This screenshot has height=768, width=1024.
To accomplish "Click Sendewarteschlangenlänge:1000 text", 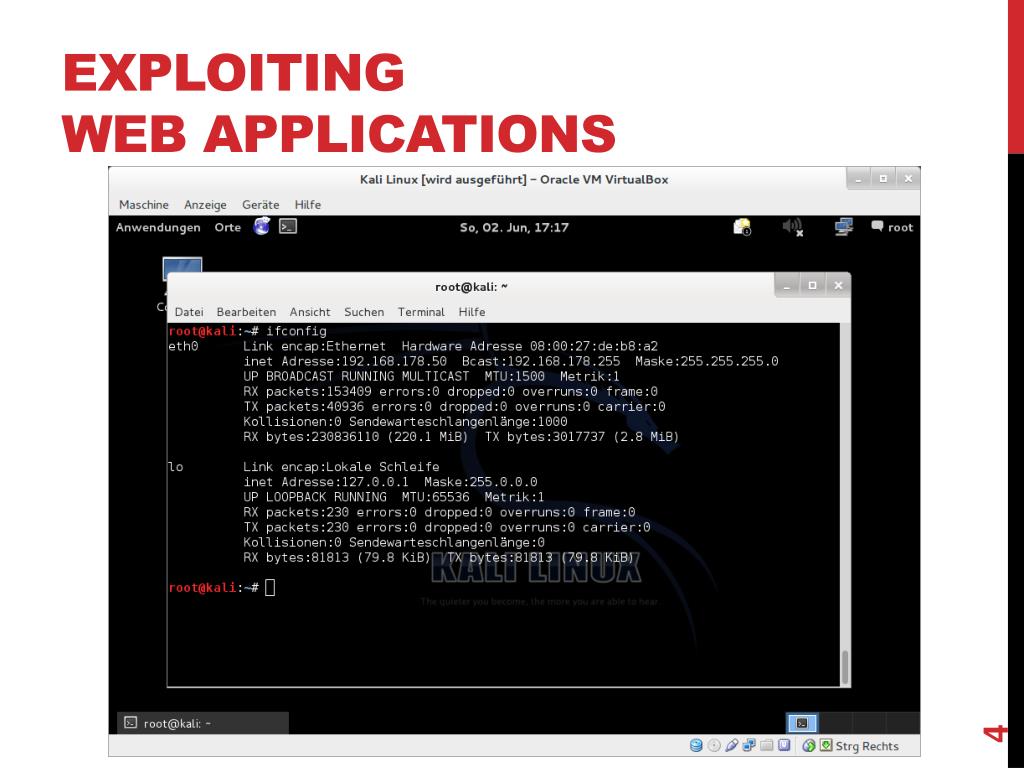I will (458, 422).
